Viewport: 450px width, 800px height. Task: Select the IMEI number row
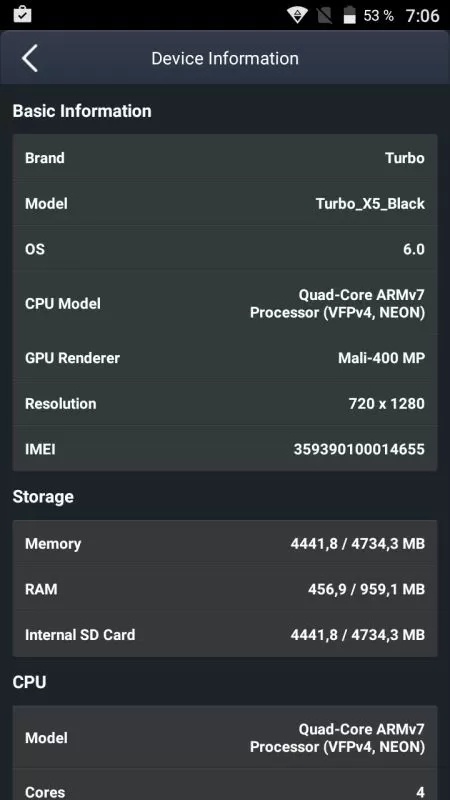pos(225,449)
